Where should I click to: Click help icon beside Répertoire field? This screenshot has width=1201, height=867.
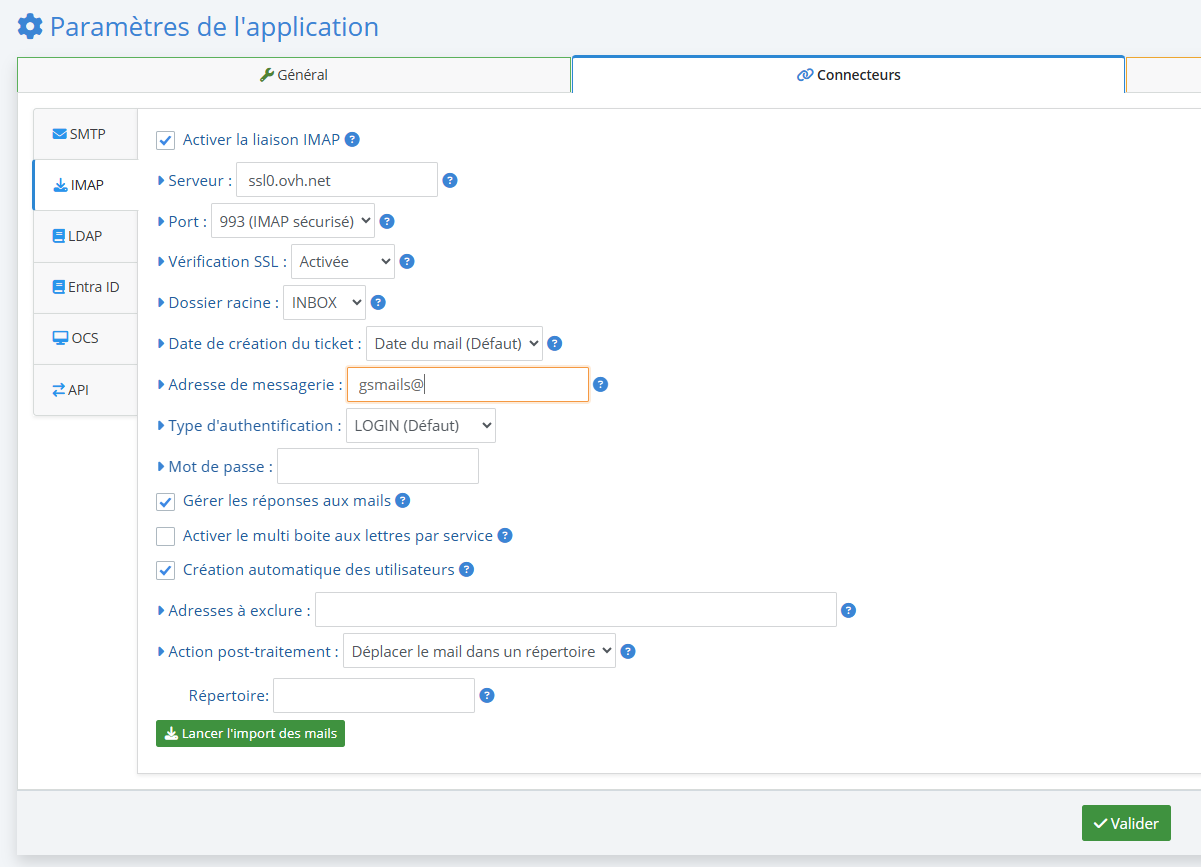487,696
